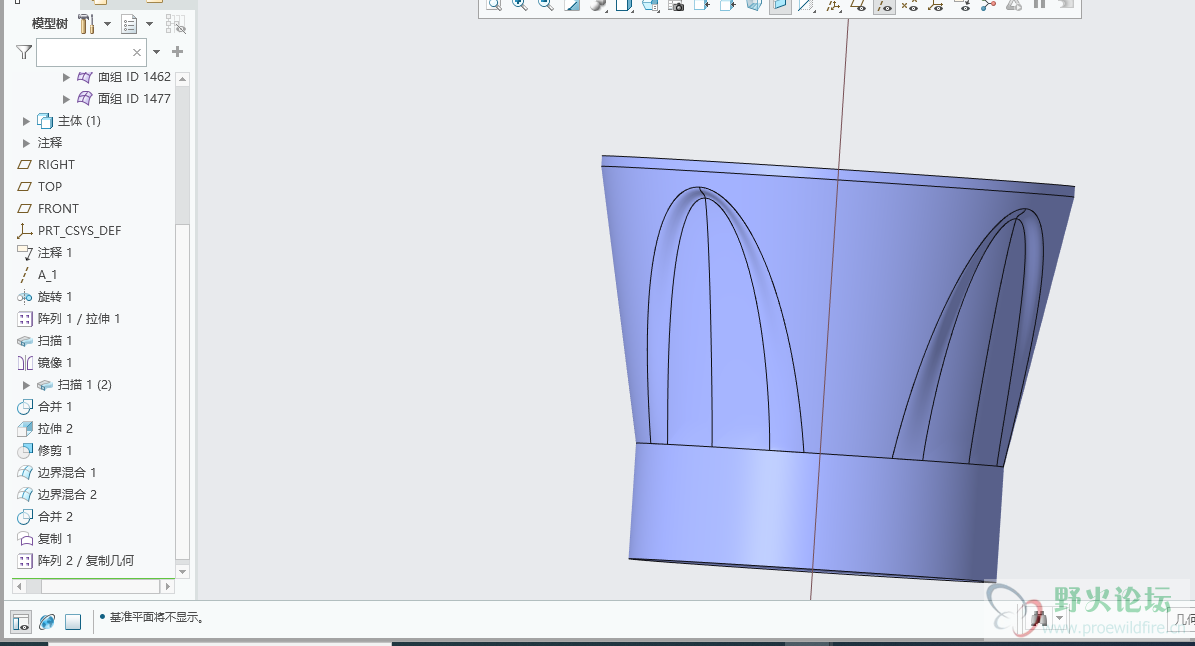
Task: Toggle the embedded browser globe icon
Action: coord(47,622)
